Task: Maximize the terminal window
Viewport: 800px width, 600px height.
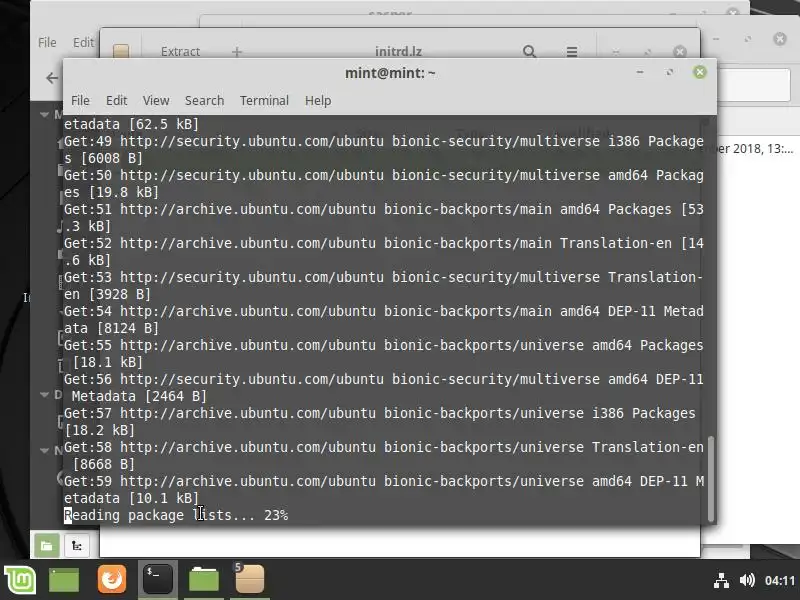Action: point(669,72)
